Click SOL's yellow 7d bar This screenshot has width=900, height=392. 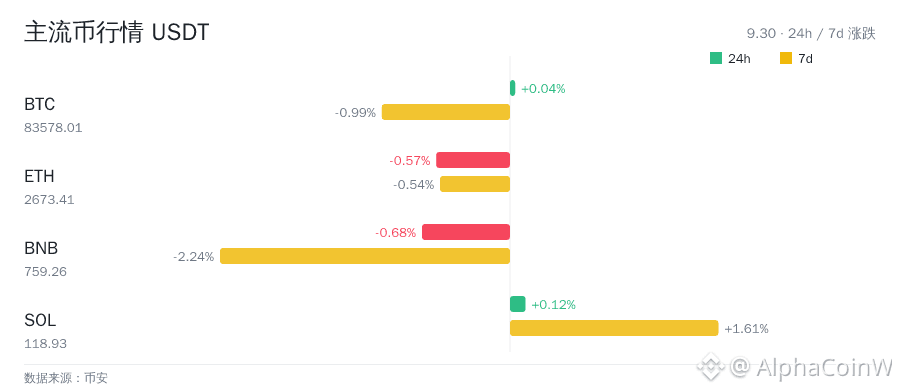(614, 328)
